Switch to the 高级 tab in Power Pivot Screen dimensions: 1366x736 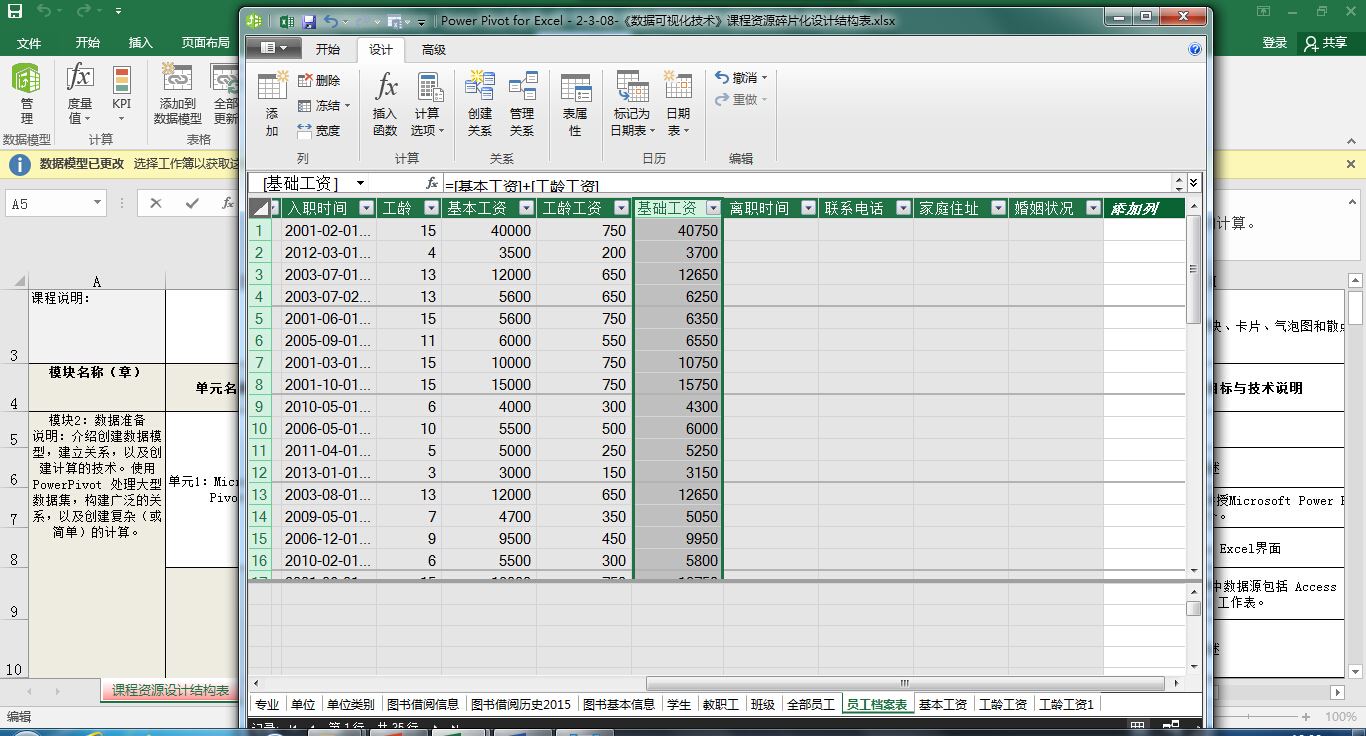(x=434, y=49)
